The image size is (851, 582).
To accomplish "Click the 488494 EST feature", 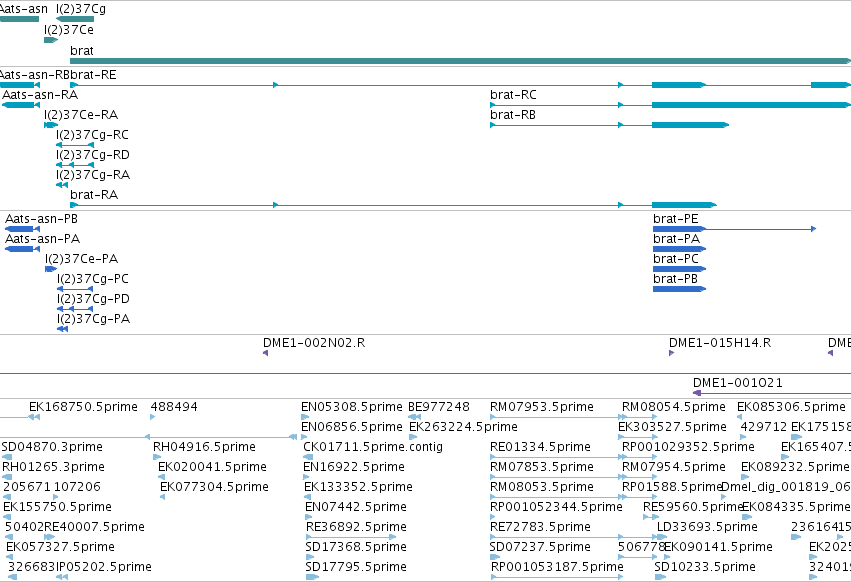I will tap(153, 417).
